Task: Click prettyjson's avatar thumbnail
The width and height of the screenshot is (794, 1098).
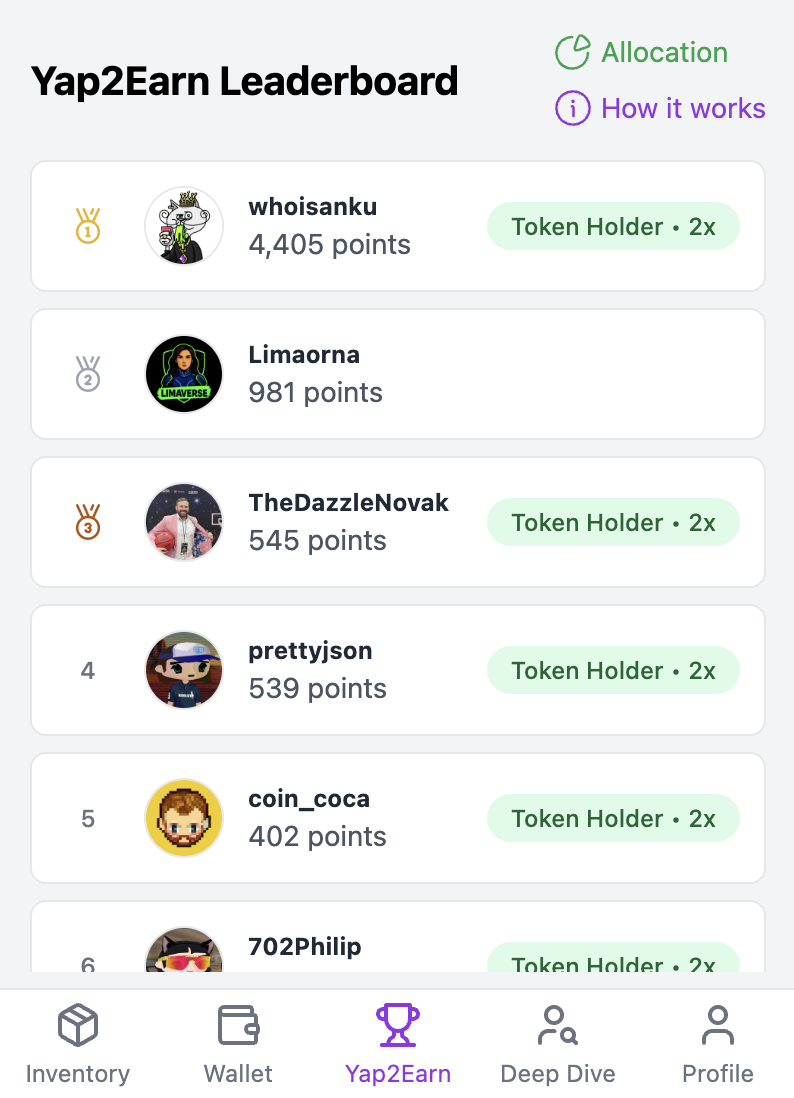Action: (x=184, y=670)
